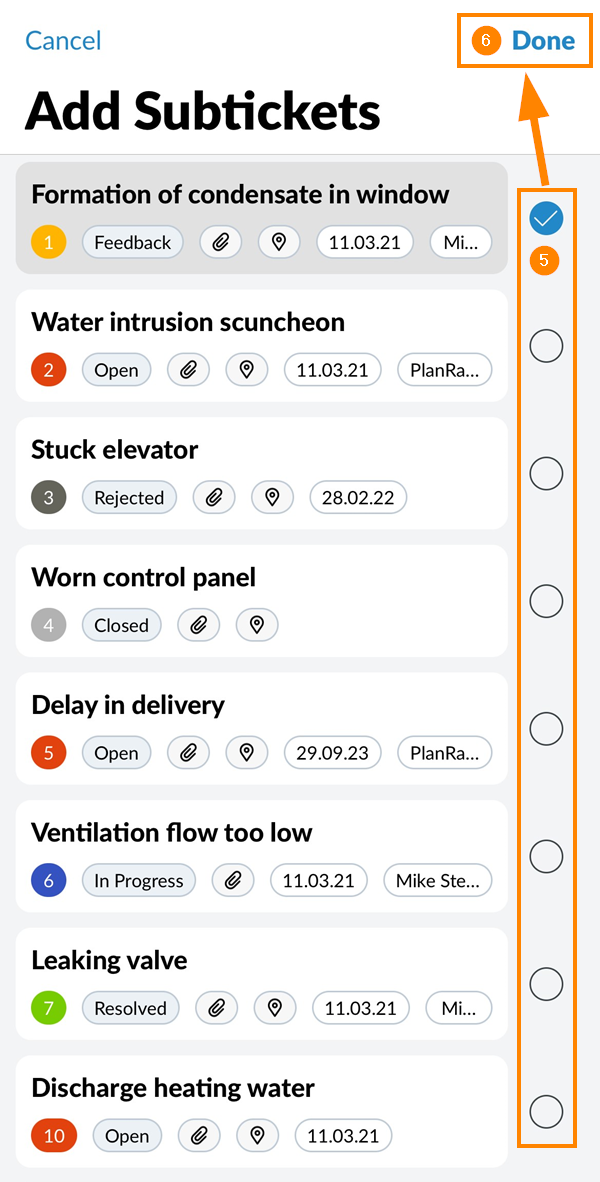The width and height of the screenshot is (600, 1182).
Task: Select the Stuck elevator ticket checkbox
Action: point(546,473)
